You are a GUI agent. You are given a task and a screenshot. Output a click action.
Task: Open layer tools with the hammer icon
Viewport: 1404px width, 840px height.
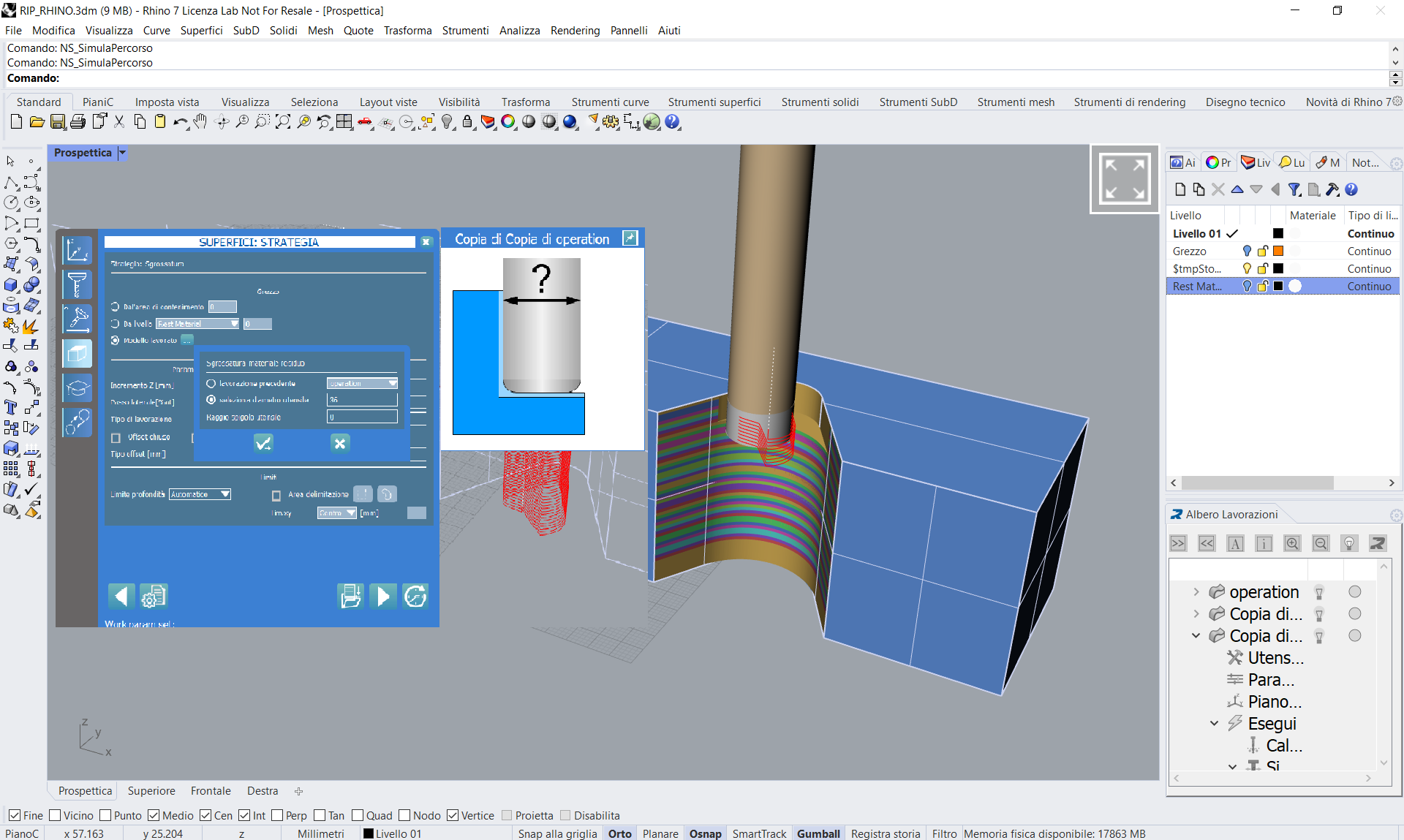point(1332,189)
